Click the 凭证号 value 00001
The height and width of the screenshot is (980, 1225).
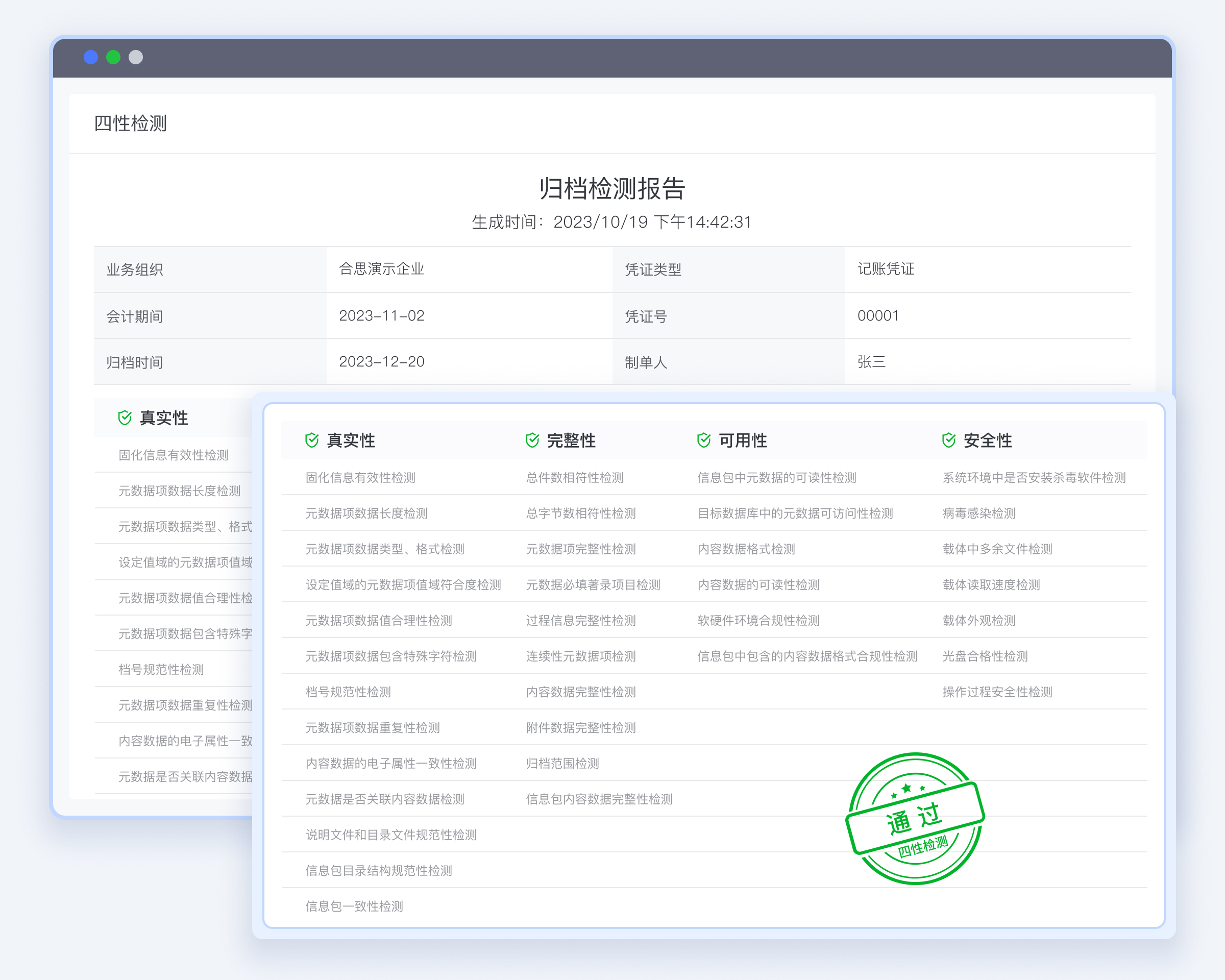click(x=878, y=316)
